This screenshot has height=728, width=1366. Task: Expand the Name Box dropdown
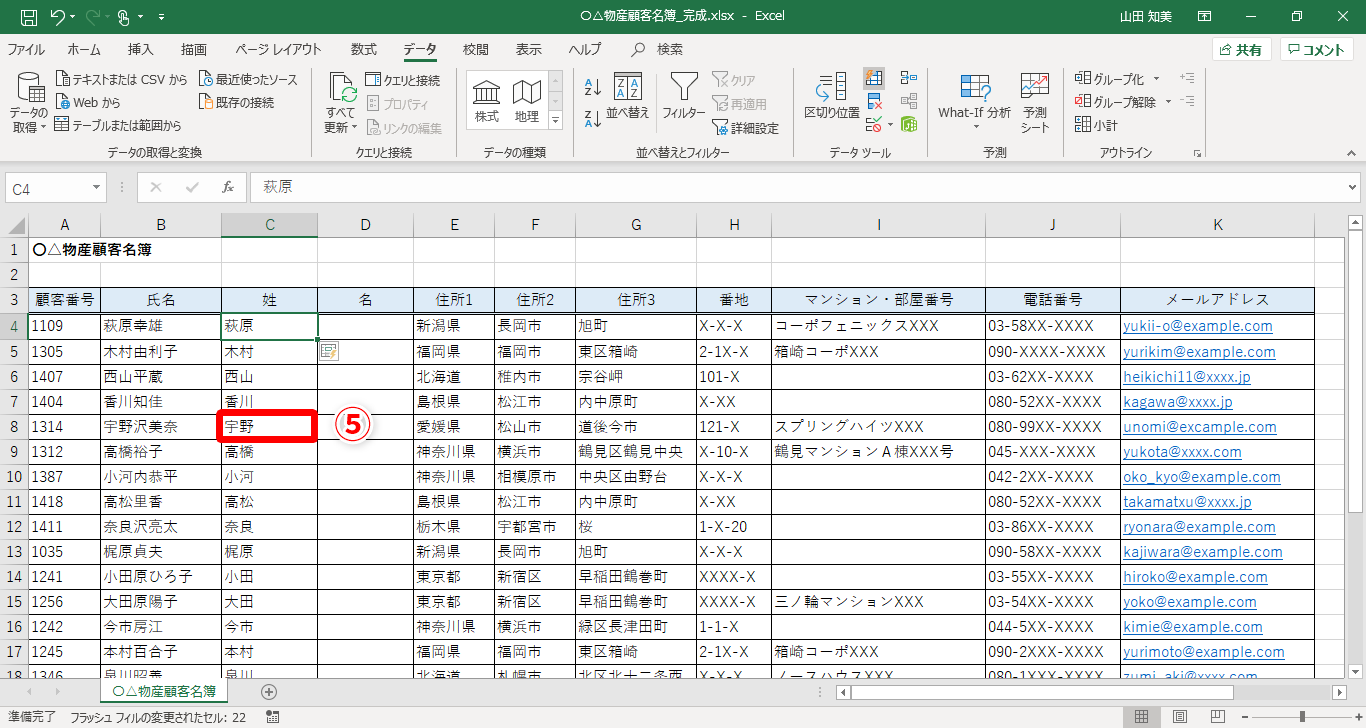click(97, 187)
